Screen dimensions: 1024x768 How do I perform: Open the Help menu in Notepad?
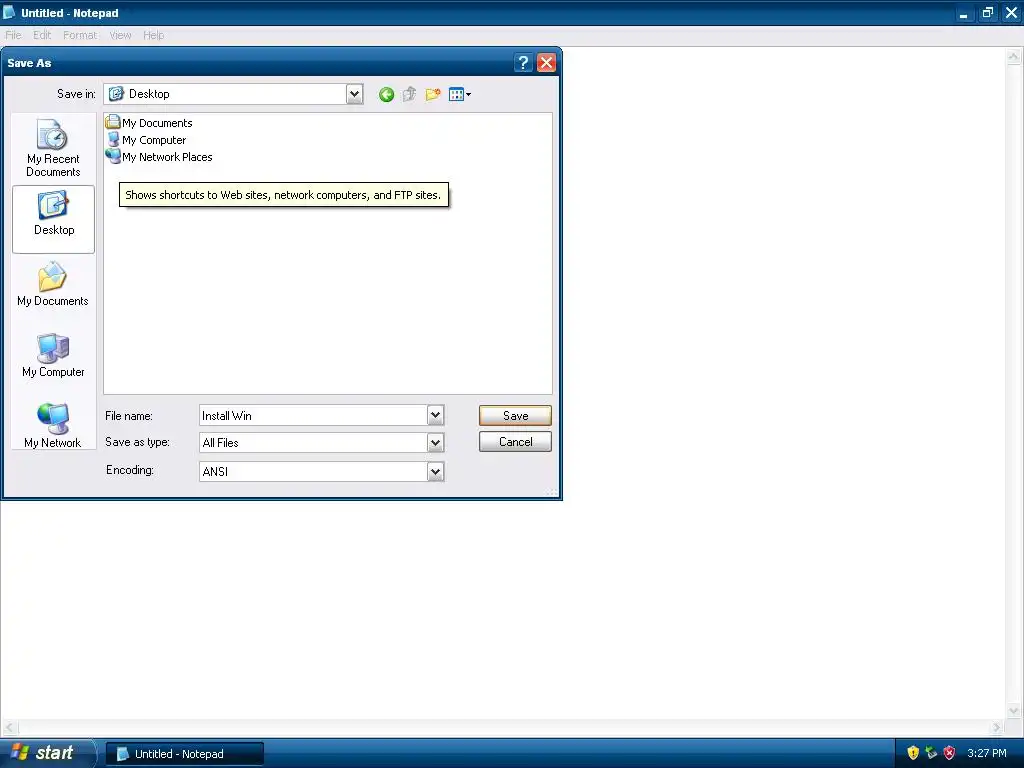(x=153, y=35)
